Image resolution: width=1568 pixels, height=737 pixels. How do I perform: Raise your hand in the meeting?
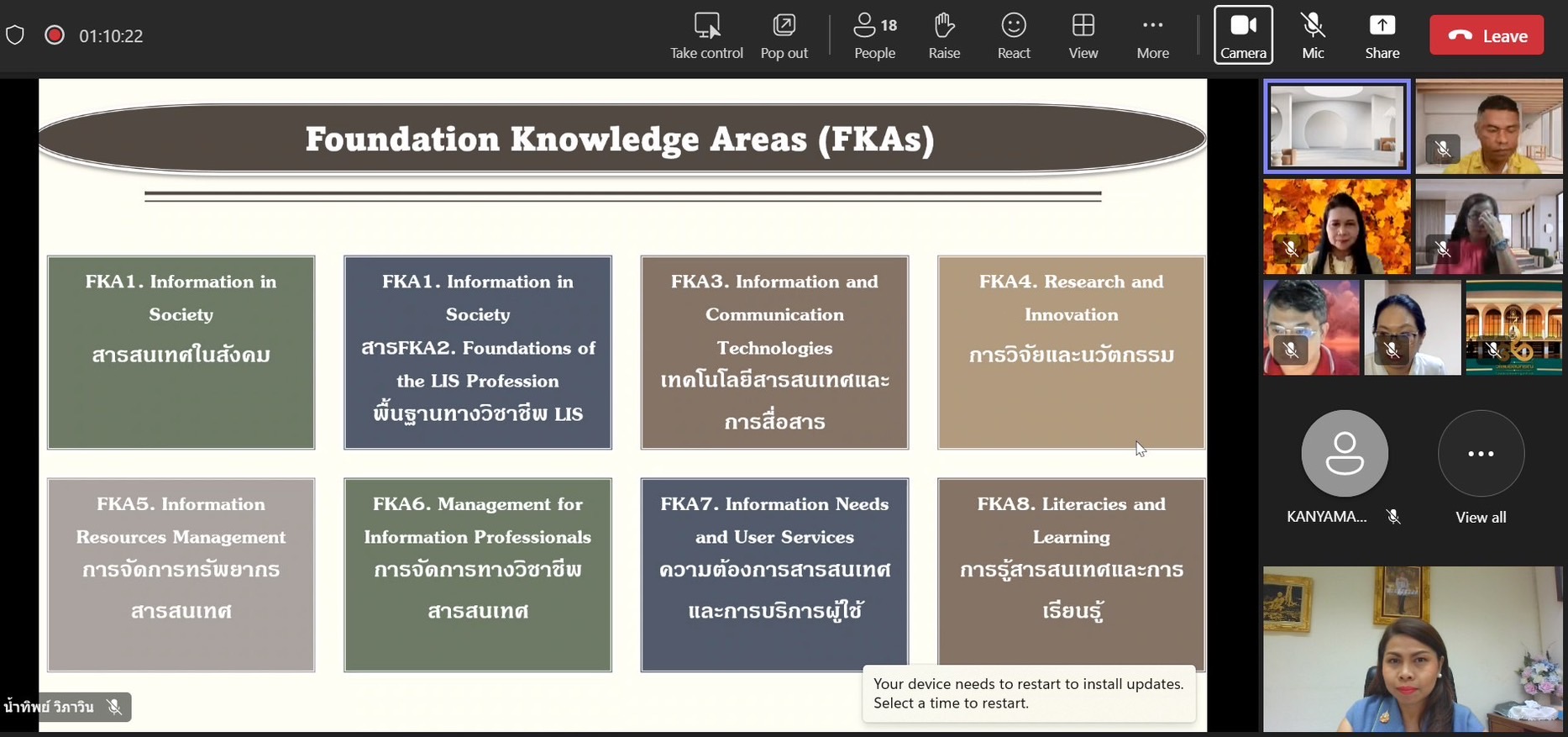(944, 36)
